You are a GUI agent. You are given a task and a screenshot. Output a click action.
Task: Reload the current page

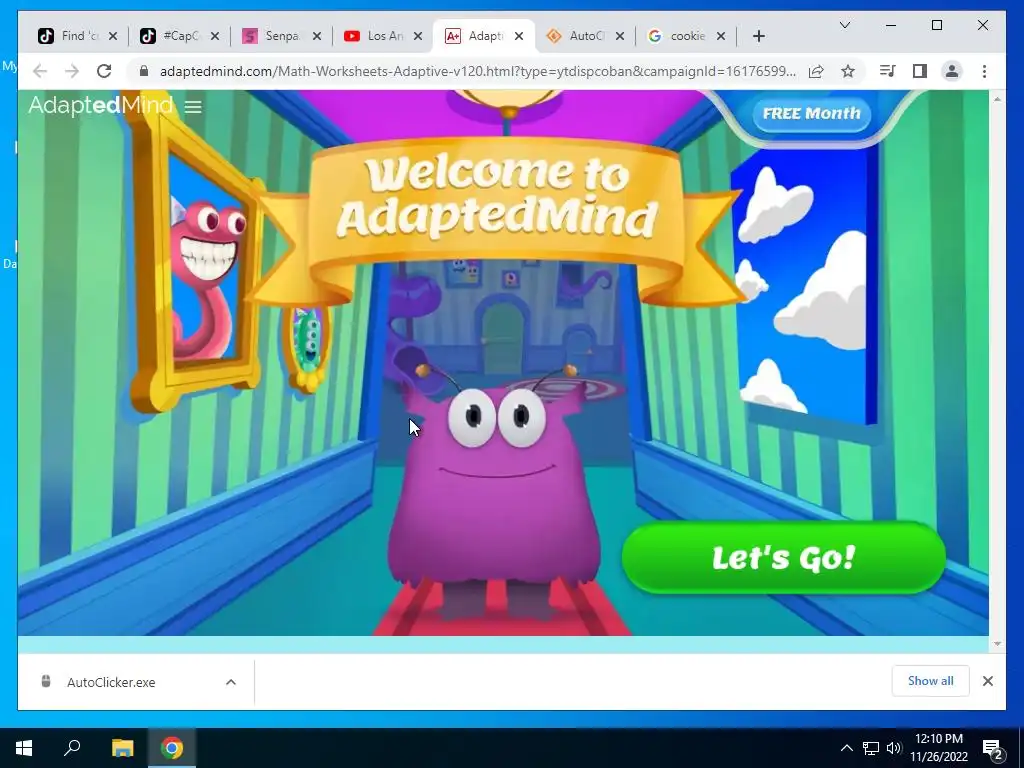click(x=104, y=71)
